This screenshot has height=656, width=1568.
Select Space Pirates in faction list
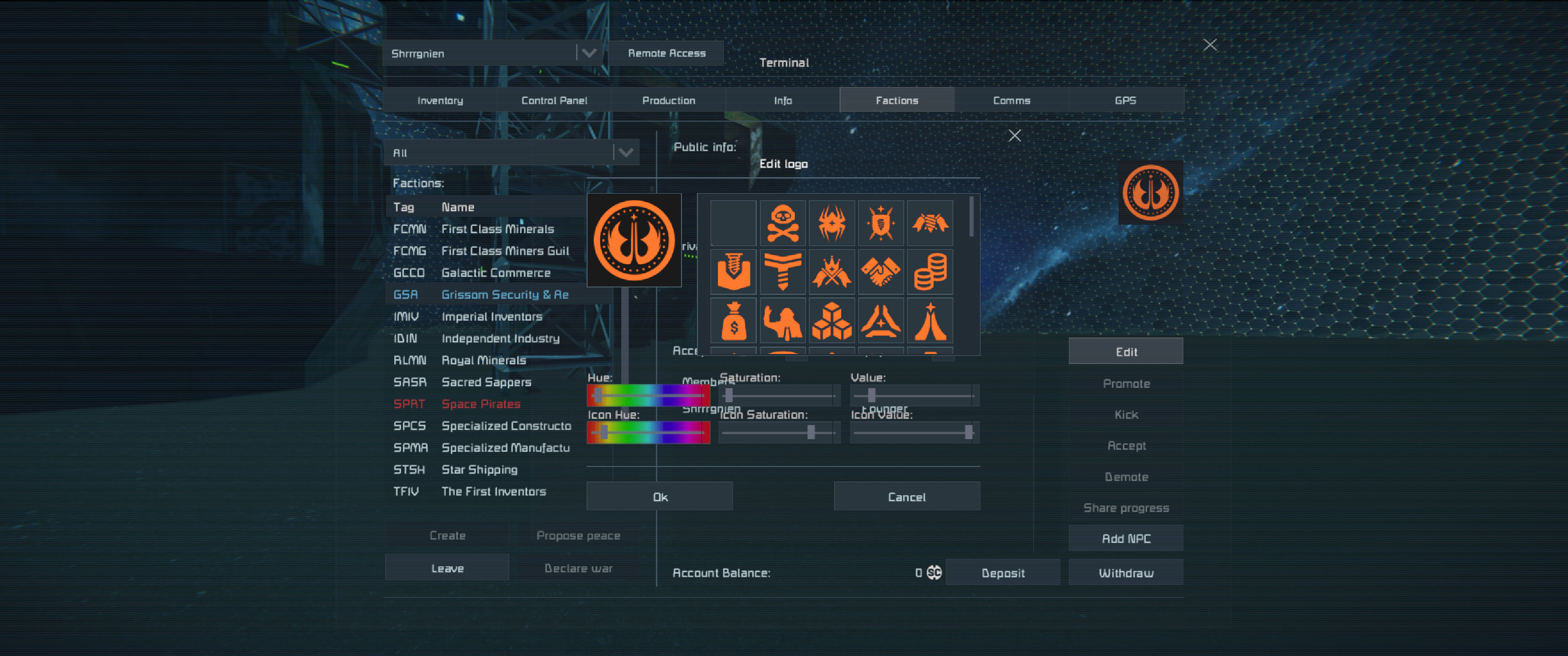pos(480,404)
